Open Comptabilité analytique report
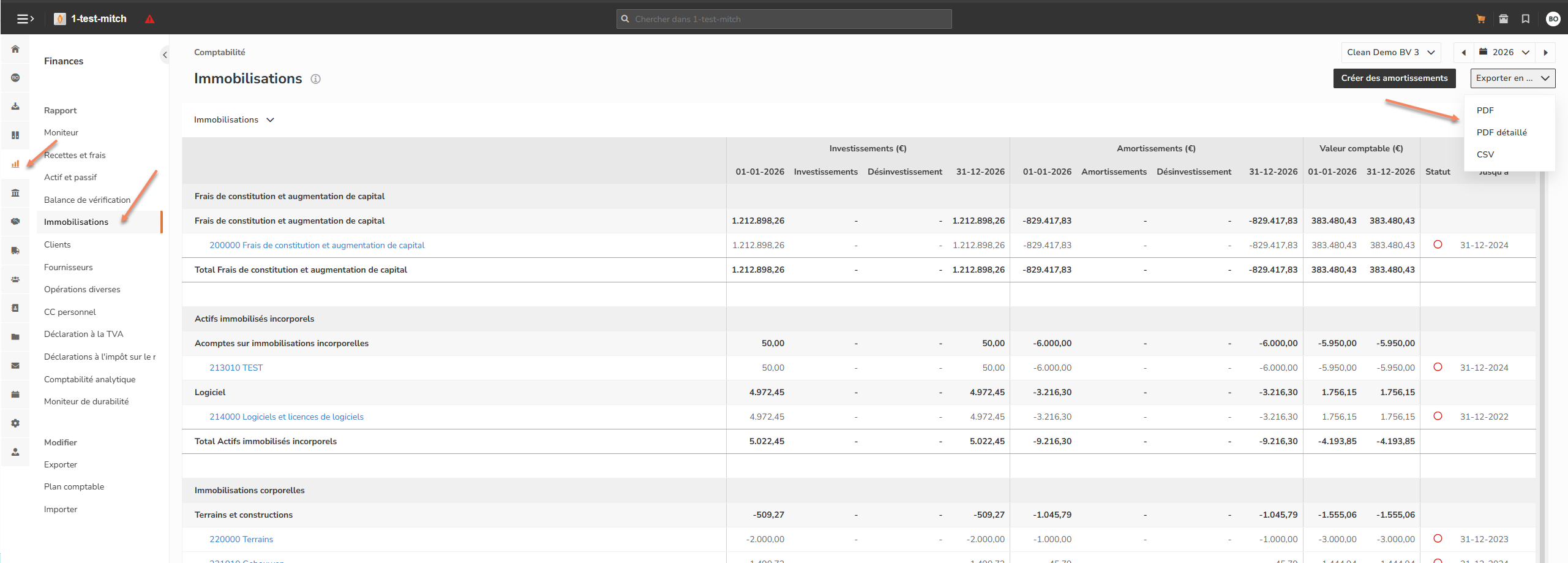This screenshot has width=1568, height=563. pos(89,379)
